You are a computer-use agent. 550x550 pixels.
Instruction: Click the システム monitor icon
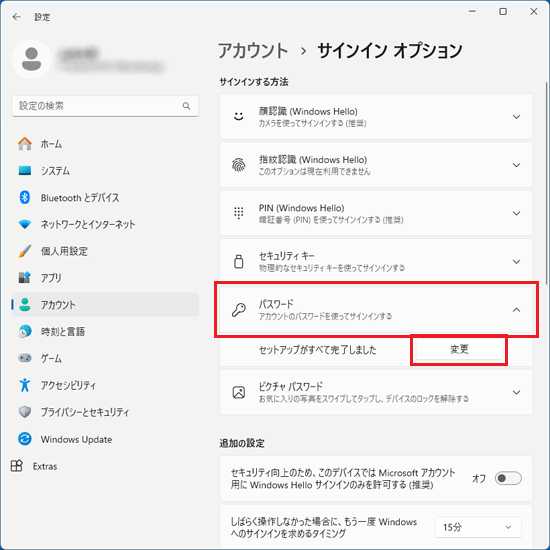point(25,170)
